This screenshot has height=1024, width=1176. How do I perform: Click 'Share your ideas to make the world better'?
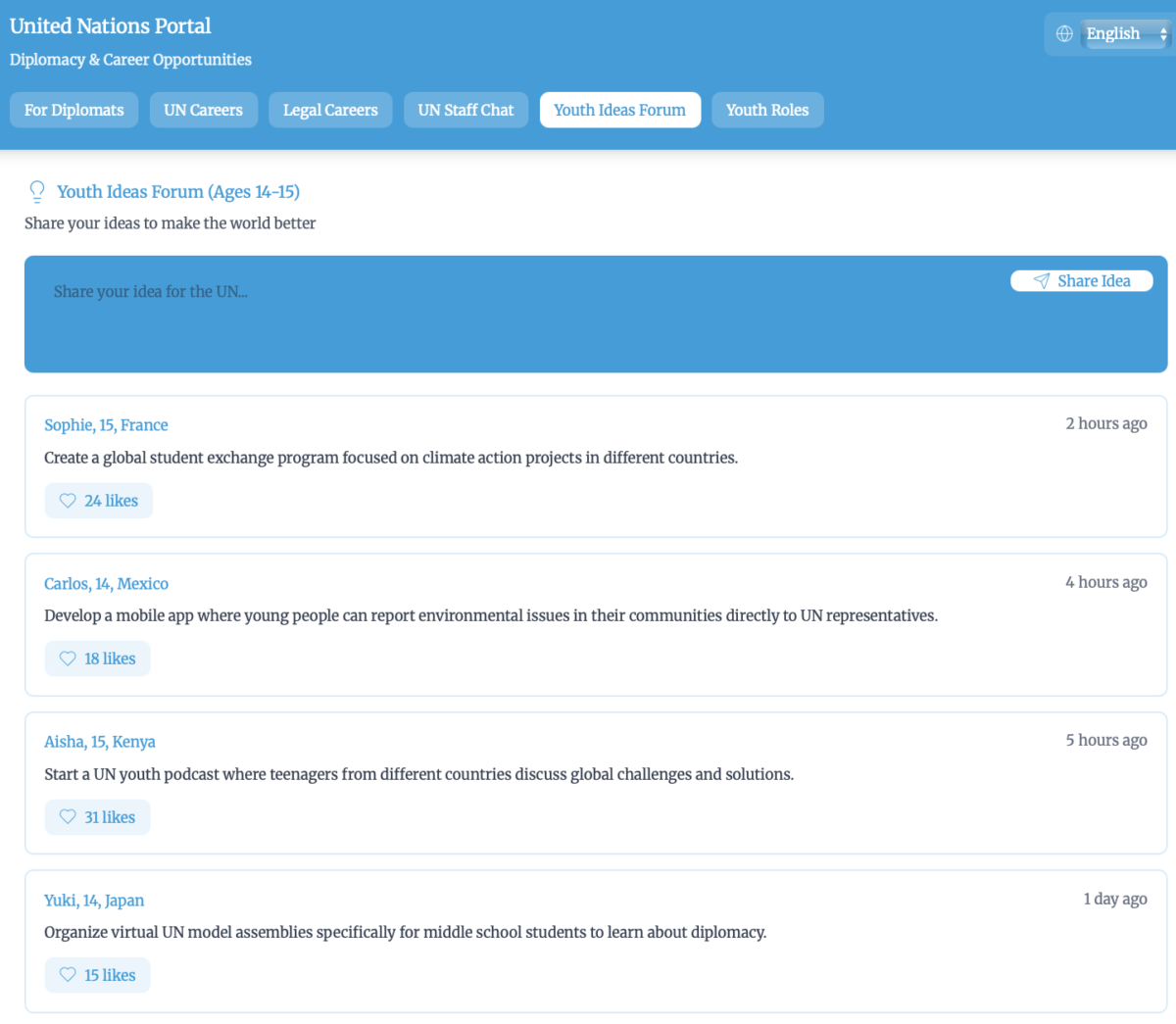click(x=171, y=223)
